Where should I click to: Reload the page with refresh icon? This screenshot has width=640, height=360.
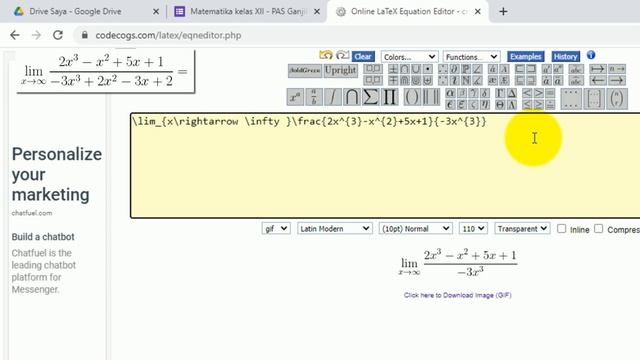pos(58,35)
